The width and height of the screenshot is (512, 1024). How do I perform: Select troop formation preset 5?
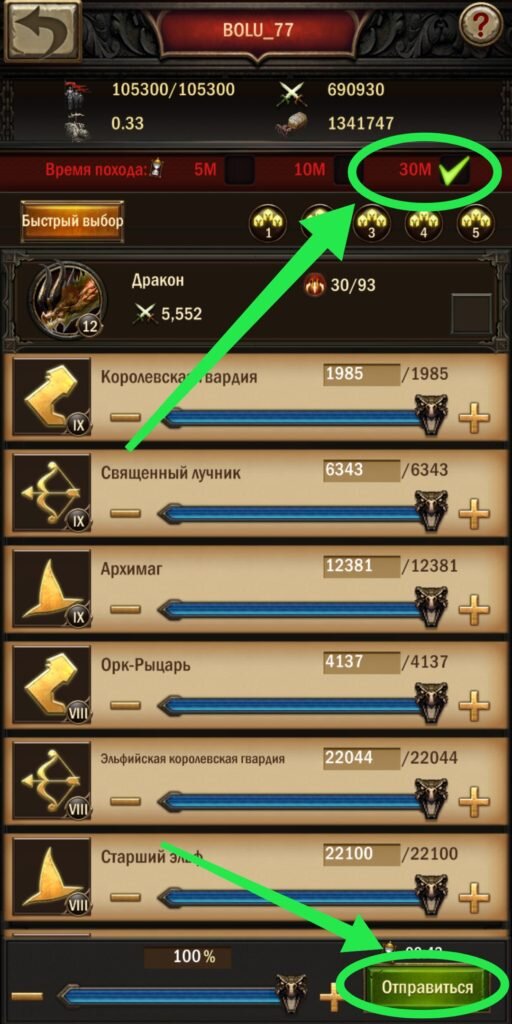pyautogui.click(x=476, y=224)
